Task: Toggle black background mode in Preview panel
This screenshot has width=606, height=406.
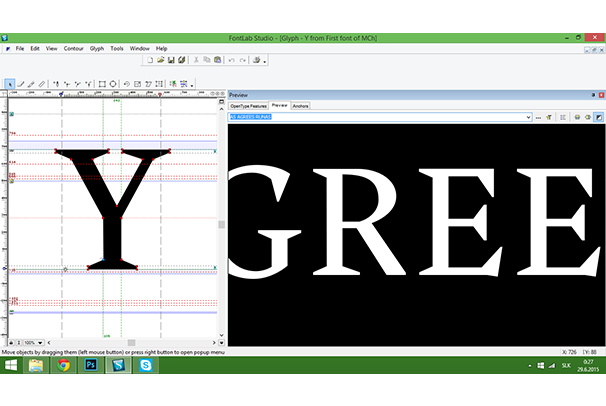Action: coord(599,117)
